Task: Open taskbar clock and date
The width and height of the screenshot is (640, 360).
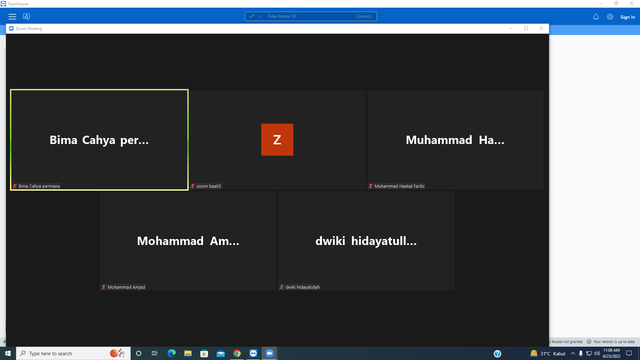Action: pyautogui.click(x=611, y=353)
